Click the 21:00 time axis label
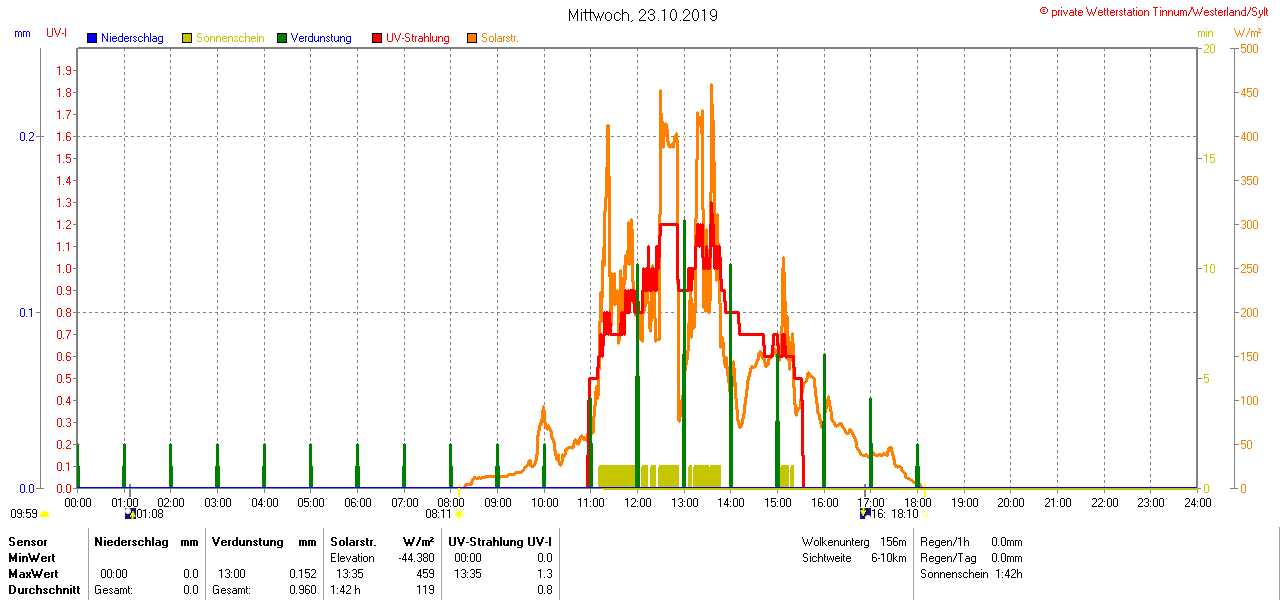The height and width of the screenshot is (600, 1280). tap(1057, 502)
